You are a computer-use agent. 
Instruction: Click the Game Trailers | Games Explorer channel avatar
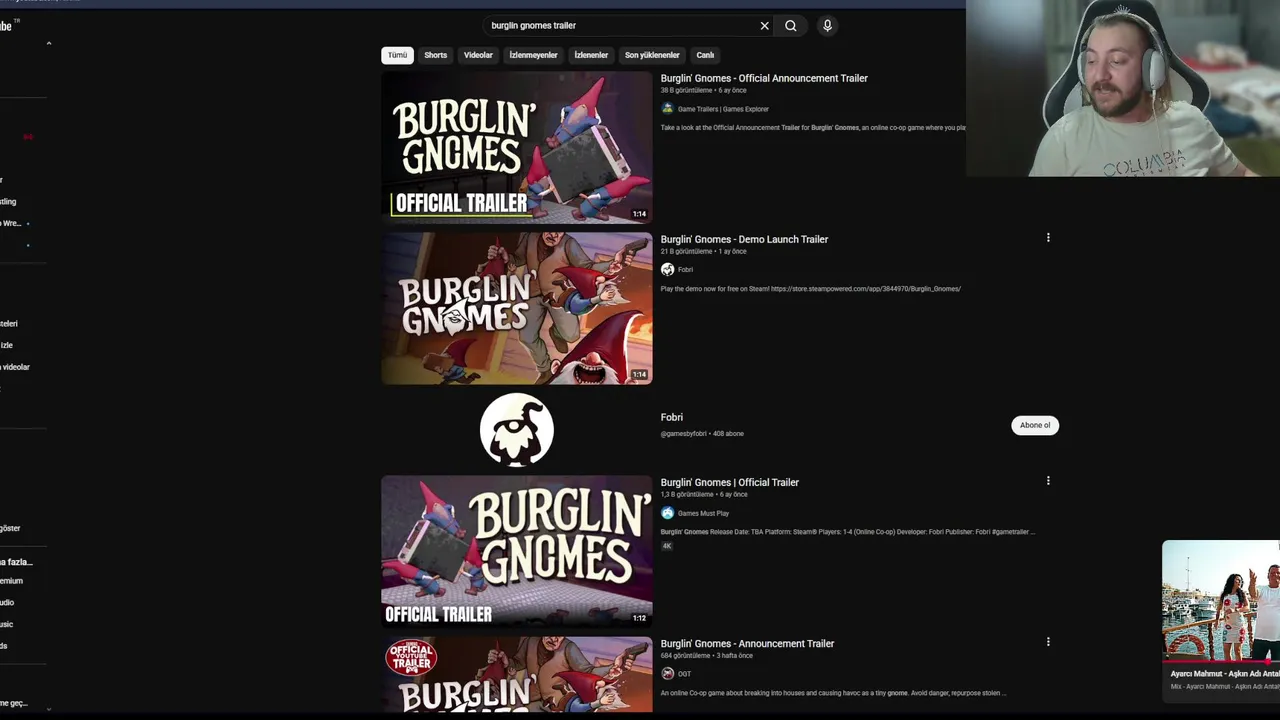click(x=667, y=108)
